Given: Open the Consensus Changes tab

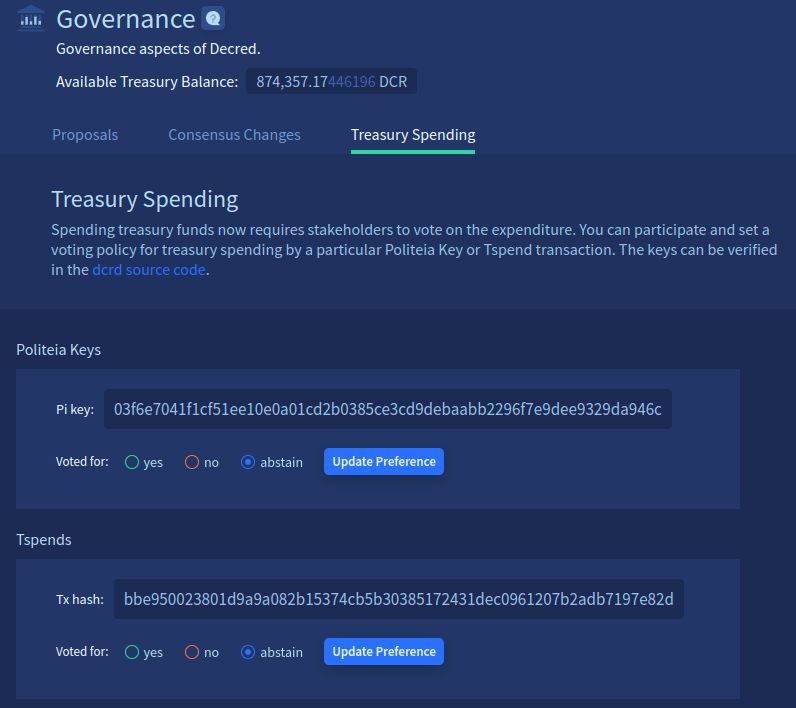Looking at the screenshot, I should click(234, 134).
